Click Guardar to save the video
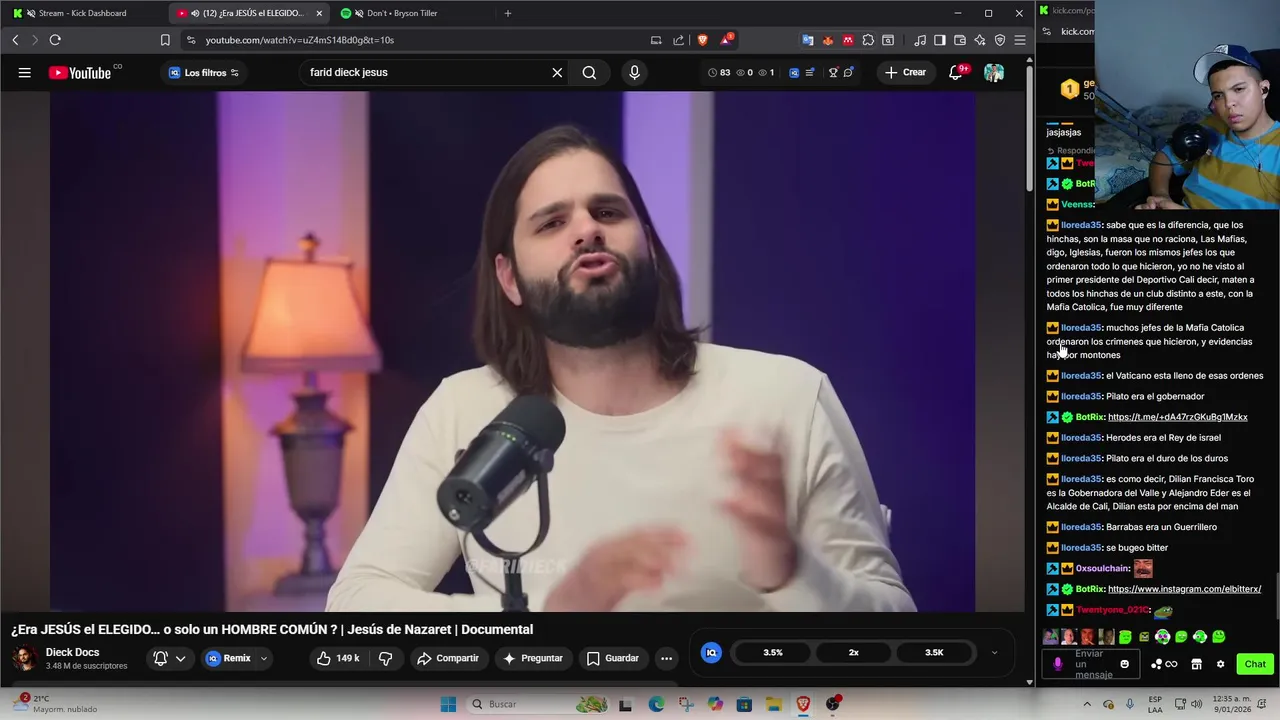This screenshot has height=720, width=1280. [612, 658]
